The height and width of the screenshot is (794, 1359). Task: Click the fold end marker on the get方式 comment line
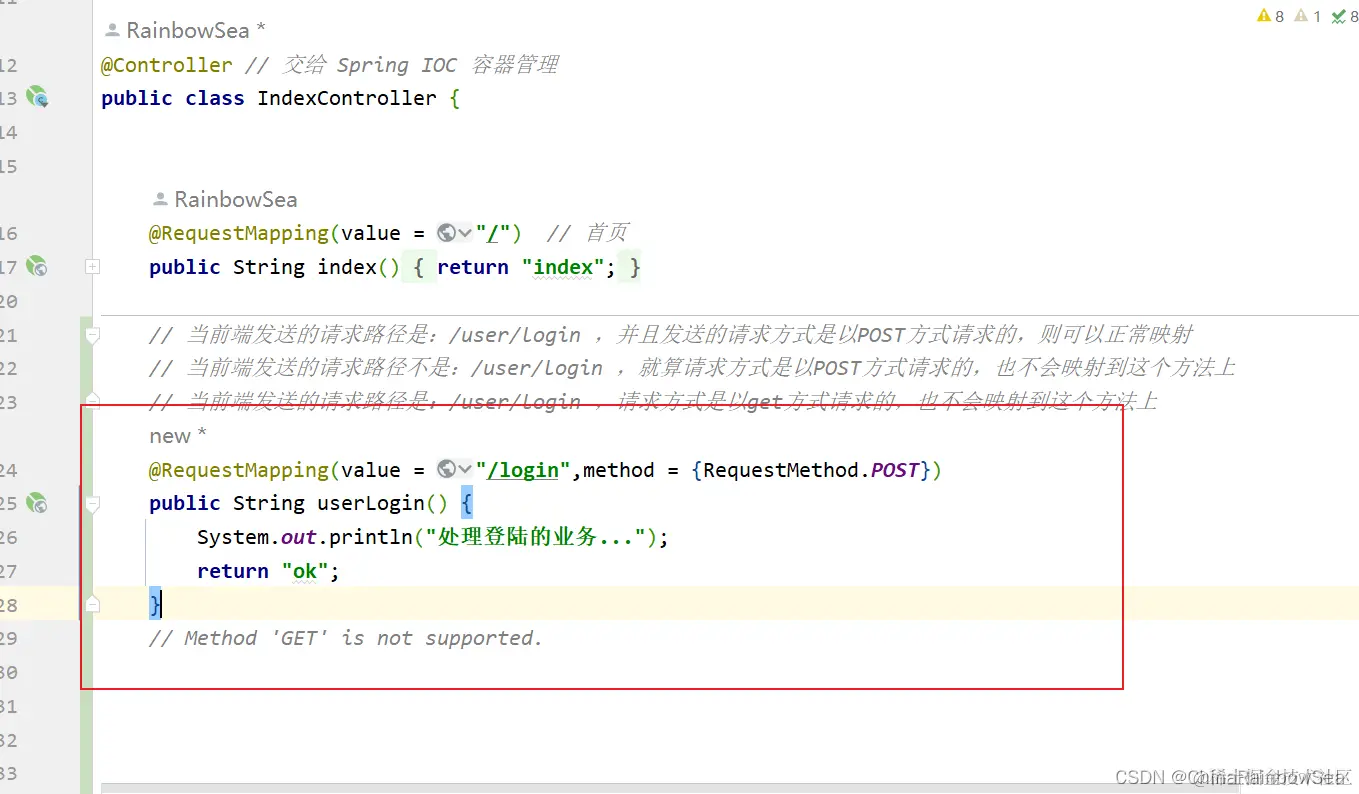(92, 401)
